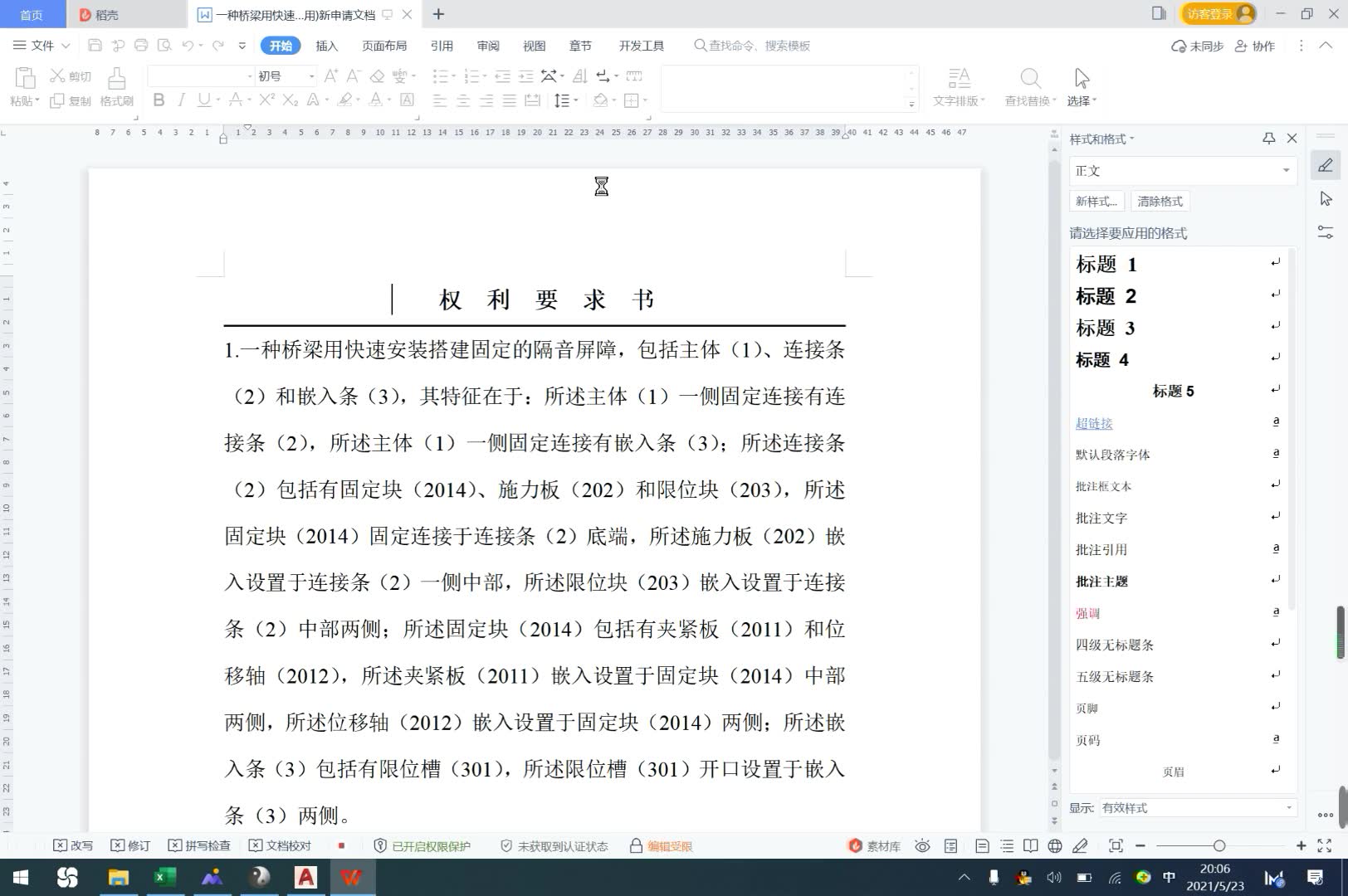Toggle Overwrite mode (改写) in status bar
Image resolution: width=1348 pixels, height=896 pixels.
(73, 846)
